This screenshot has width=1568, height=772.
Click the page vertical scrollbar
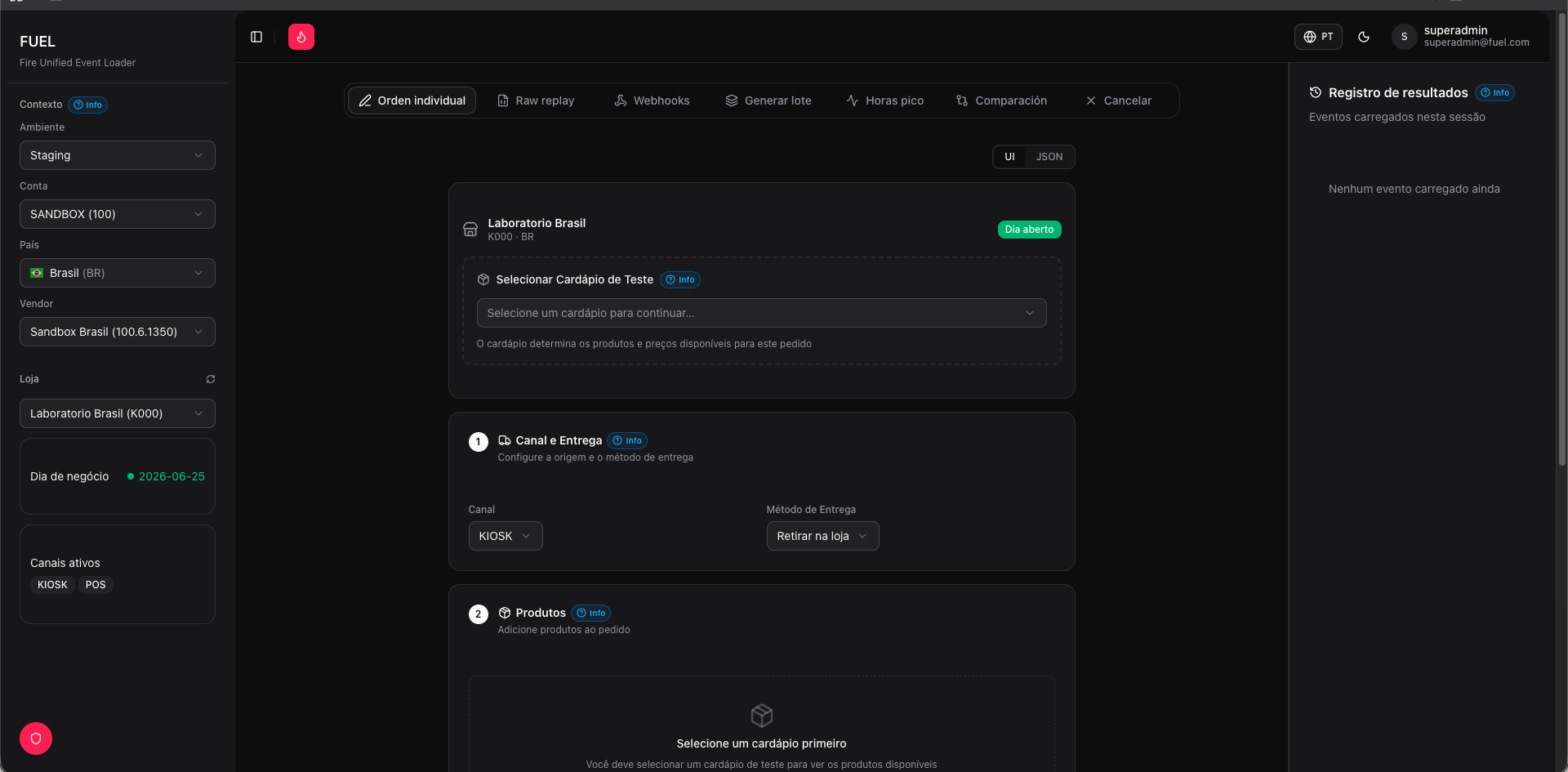point(1562,241)
